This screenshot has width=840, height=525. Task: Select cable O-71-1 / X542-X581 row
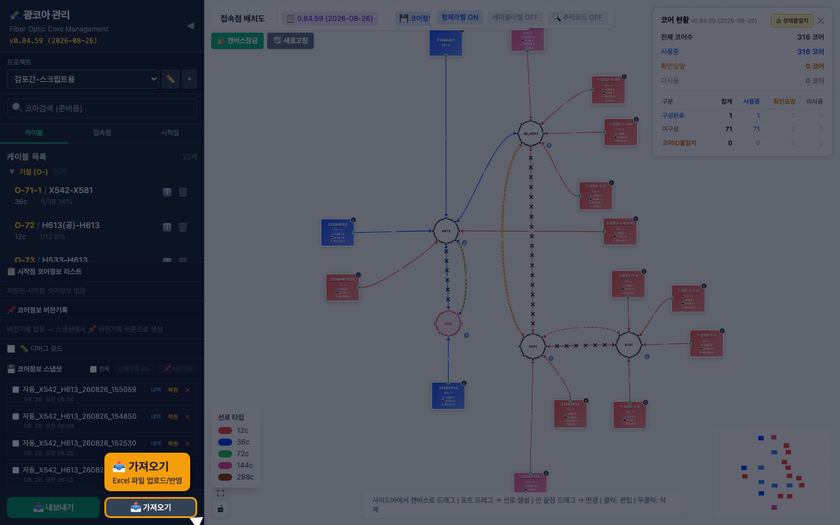(x=102, y=196)
